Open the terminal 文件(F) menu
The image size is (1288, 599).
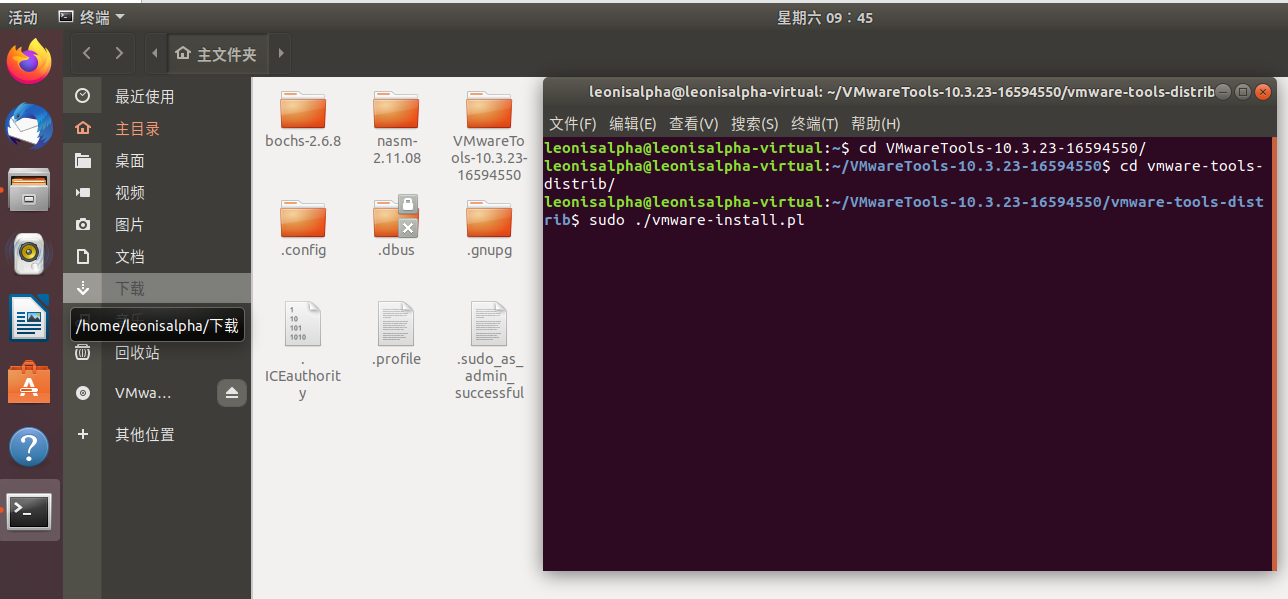[573, 124]
